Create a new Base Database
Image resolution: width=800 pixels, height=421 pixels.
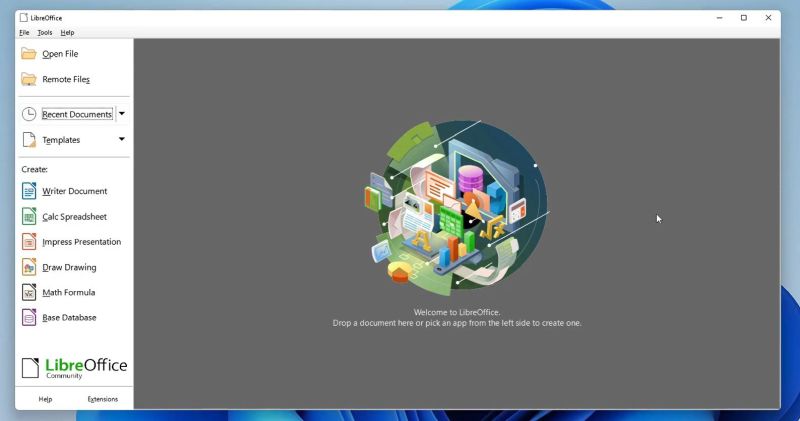69,317
